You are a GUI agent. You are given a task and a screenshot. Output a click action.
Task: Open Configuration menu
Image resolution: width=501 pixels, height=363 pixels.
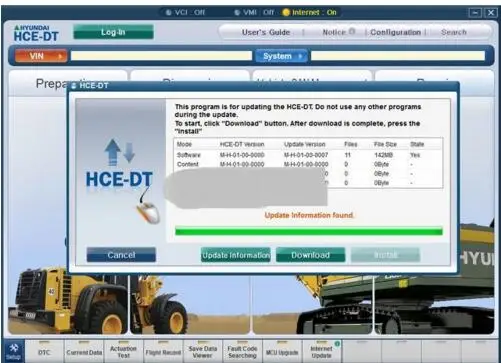tap(395, 32)
